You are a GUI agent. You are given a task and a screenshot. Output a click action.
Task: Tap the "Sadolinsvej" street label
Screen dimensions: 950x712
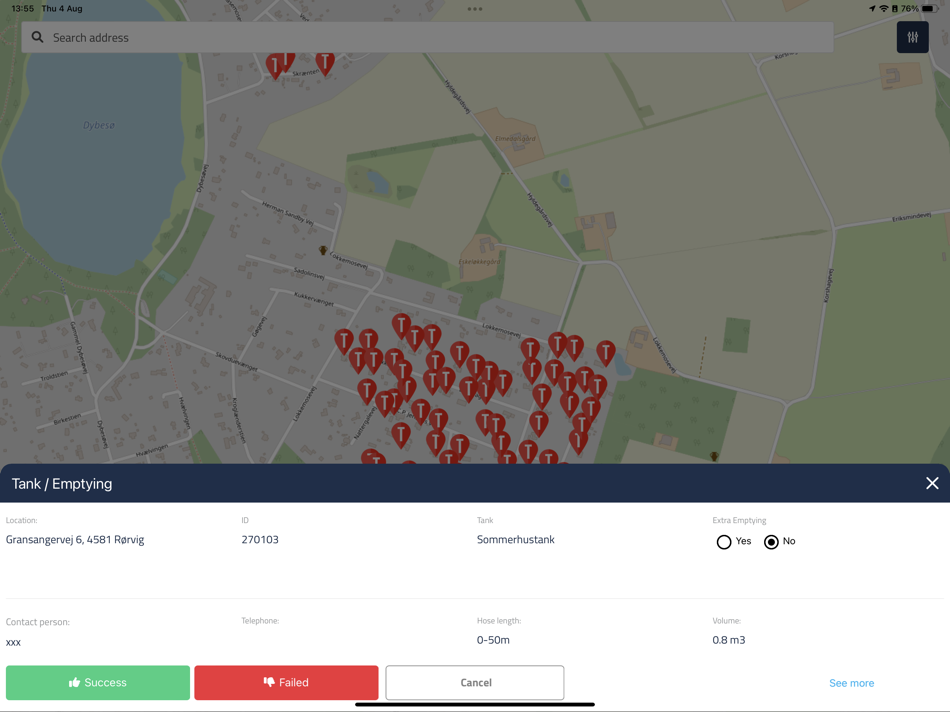click(x=309, y=273)
